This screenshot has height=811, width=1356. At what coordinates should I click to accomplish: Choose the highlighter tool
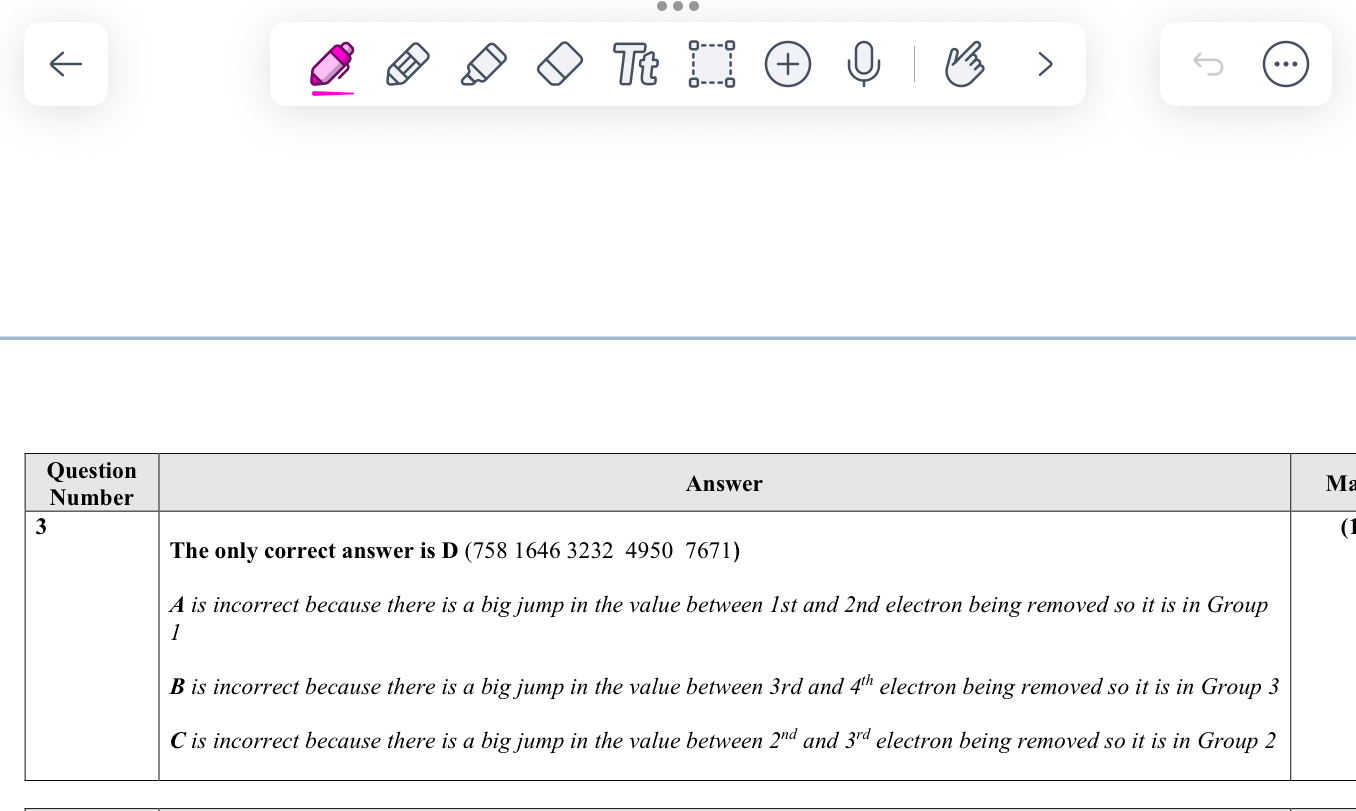pos(483,64)
